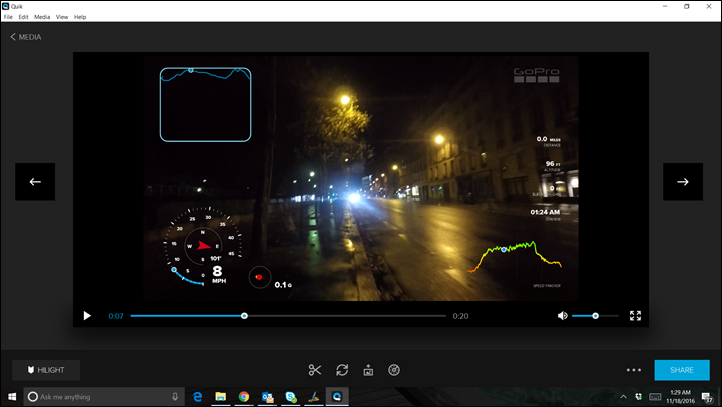Go to the next media item

[x=682, y=182]
